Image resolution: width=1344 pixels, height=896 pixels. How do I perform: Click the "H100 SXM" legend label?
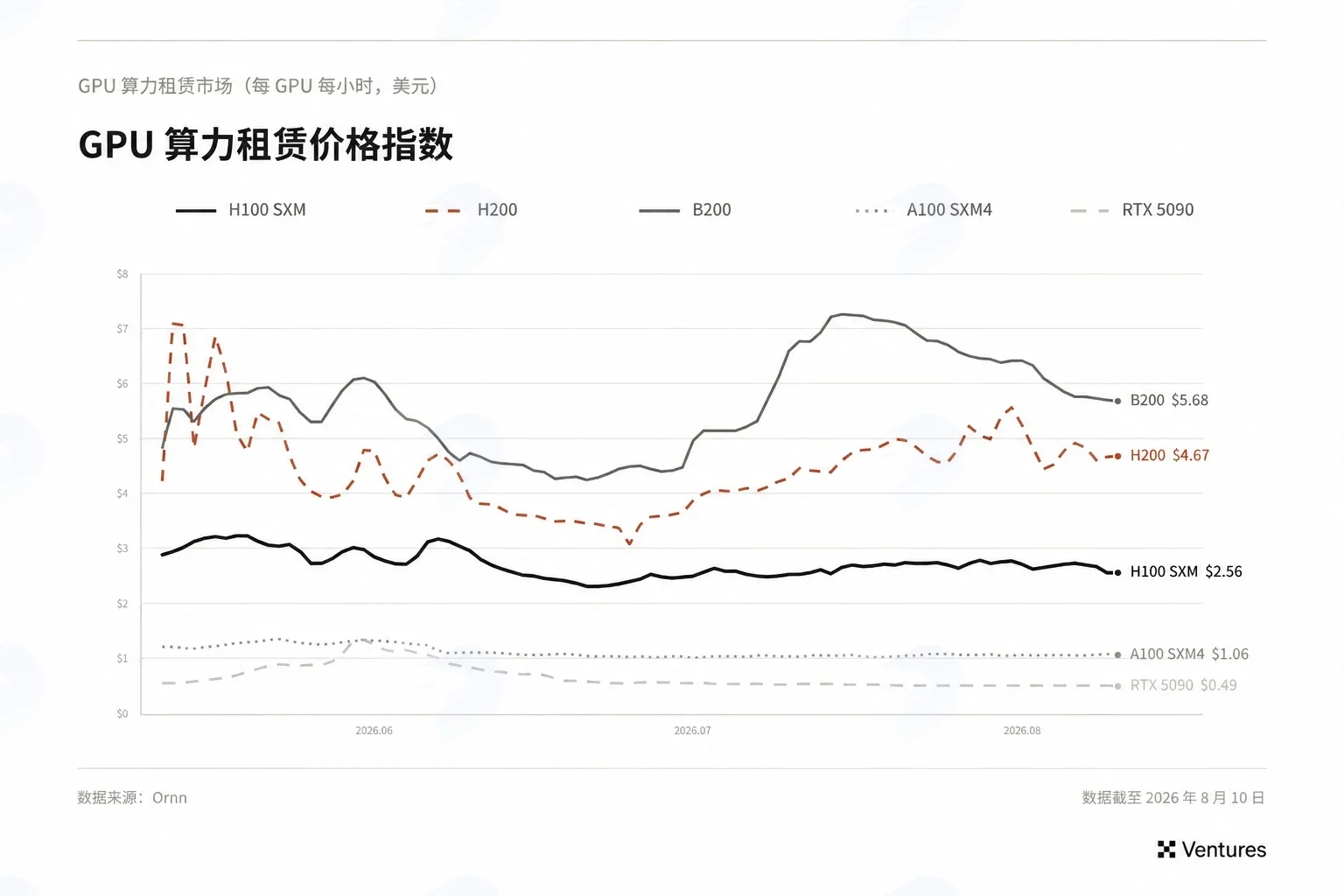click(x=267, y=210)
